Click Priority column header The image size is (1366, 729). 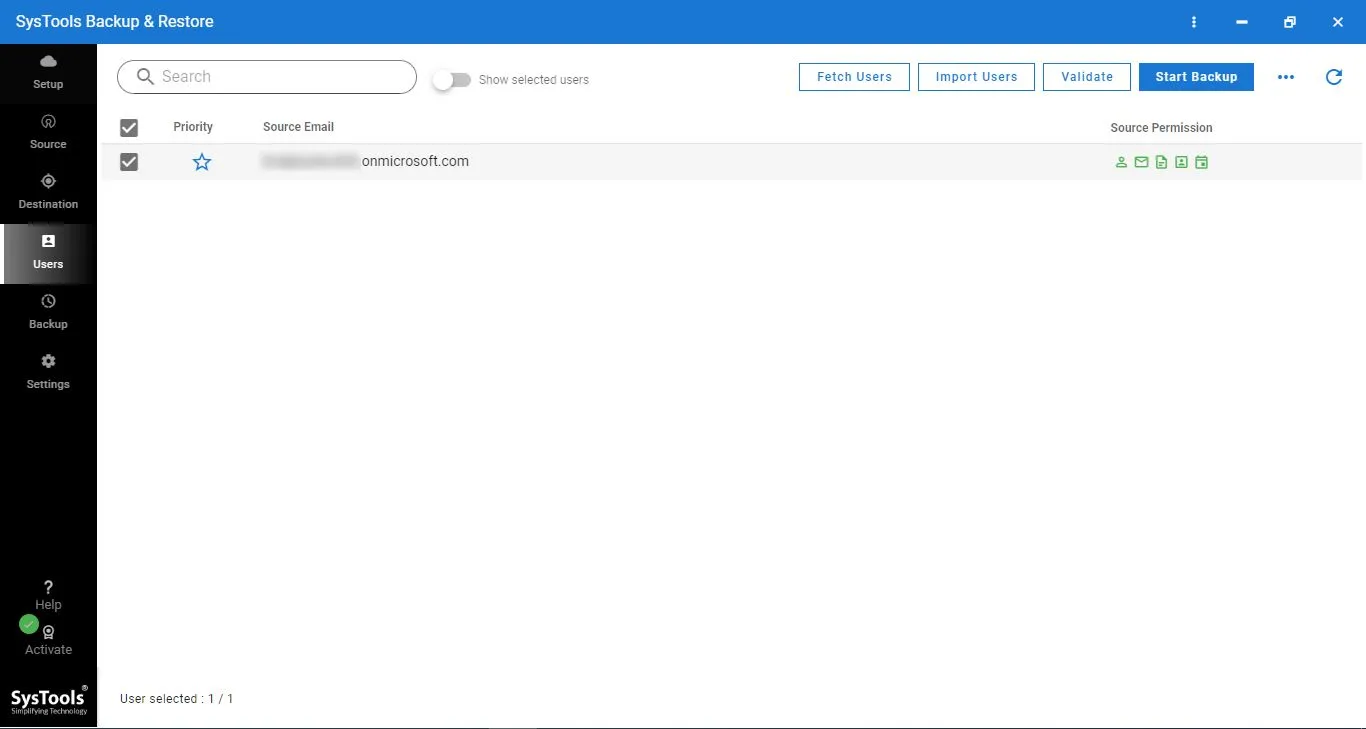[x=193, y=127]
